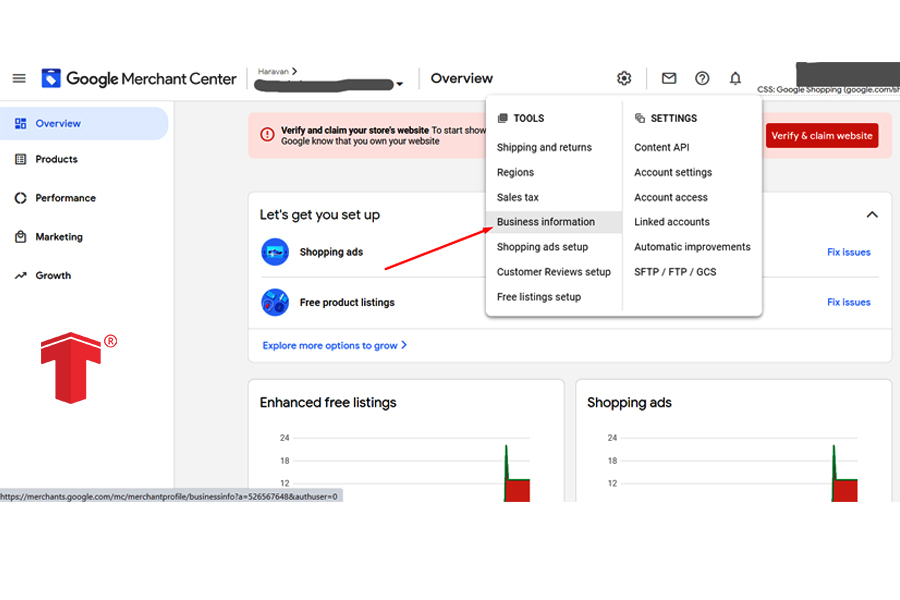Select Shipping and returns from Tools

pos(544,147)
